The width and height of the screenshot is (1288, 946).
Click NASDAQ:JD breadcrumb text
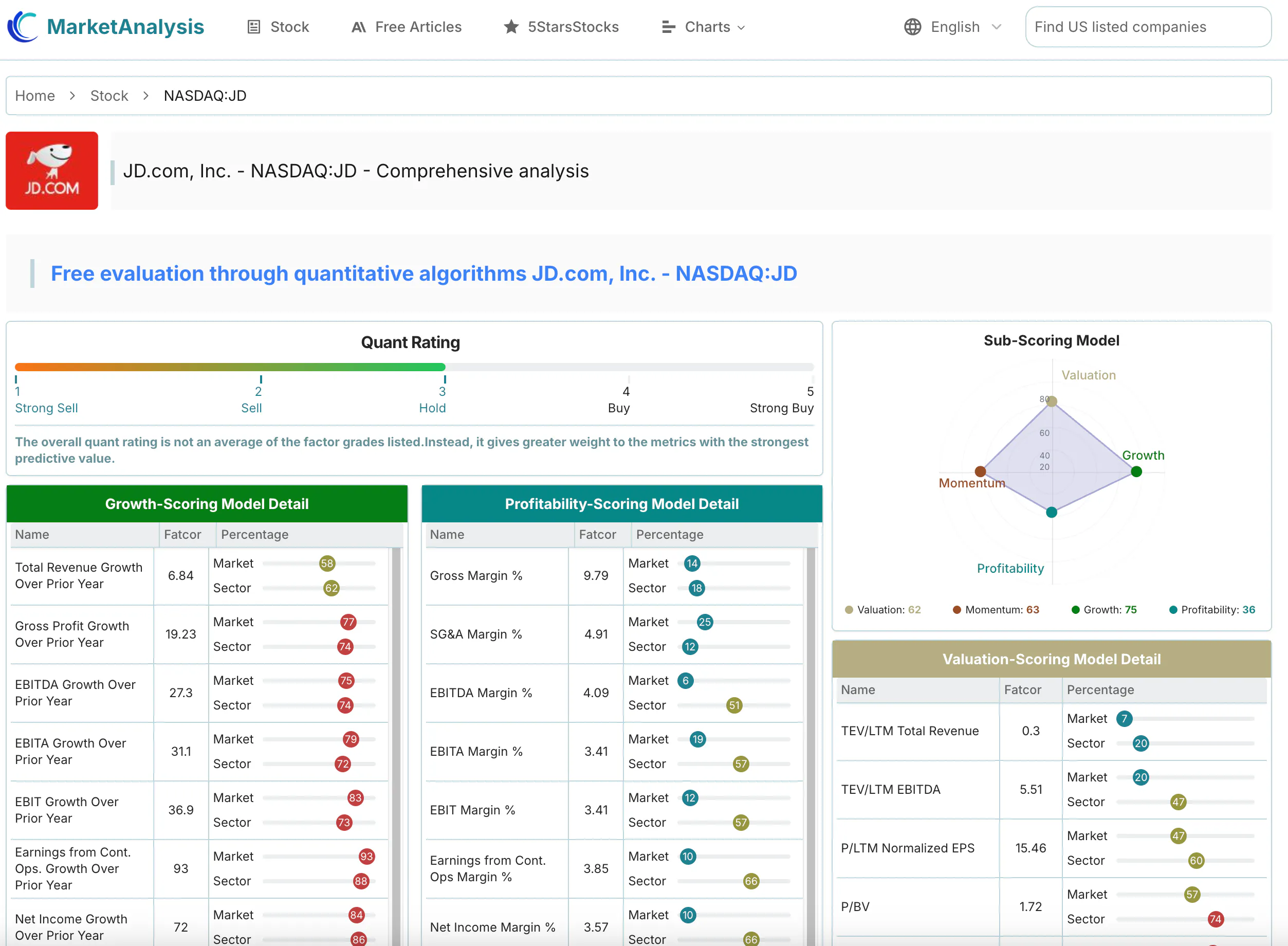click(x=205, y=96)
